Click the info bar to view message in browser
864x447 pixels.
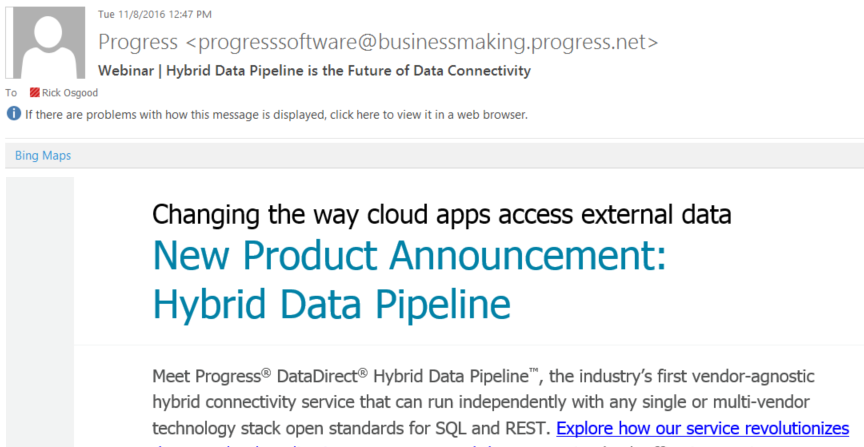(x=276, y=115)
